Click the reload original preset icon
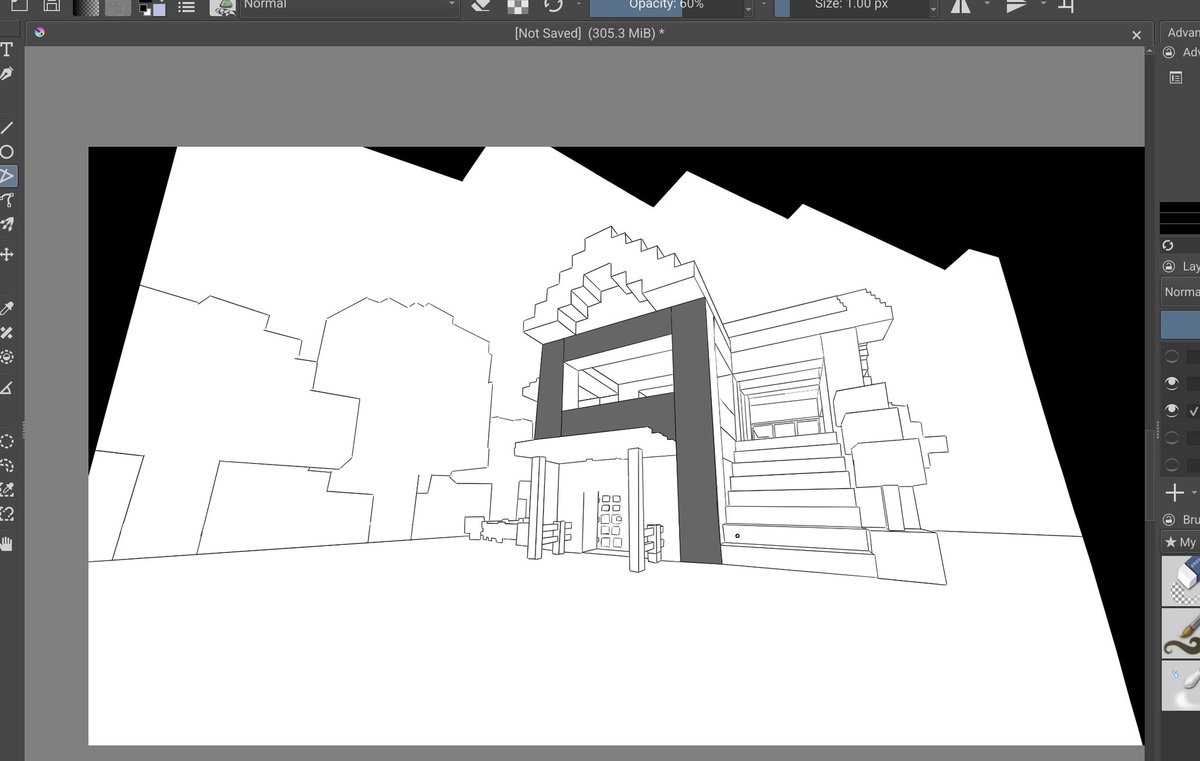This screenshot has height=761, width=1200. (553, 6)
